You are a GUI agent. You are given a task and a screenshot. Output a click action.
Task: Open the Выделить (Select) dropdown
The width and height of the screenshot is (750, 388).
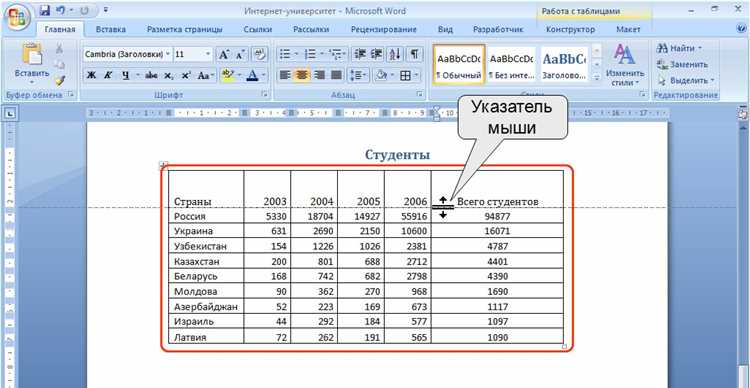pyautogui.click(x=686, y=80)
